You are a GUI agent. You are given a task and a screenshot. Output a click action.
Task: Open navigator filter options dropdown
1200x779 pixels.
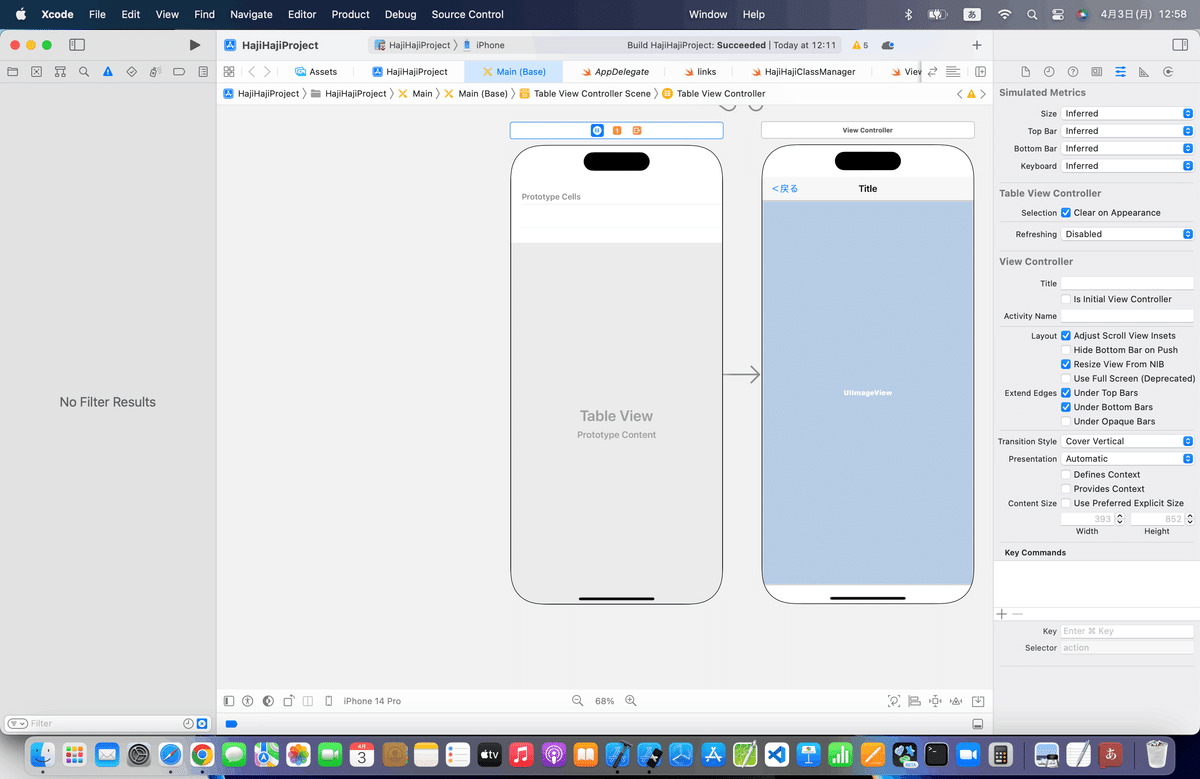pyautogui.click(x=15, y=723)
